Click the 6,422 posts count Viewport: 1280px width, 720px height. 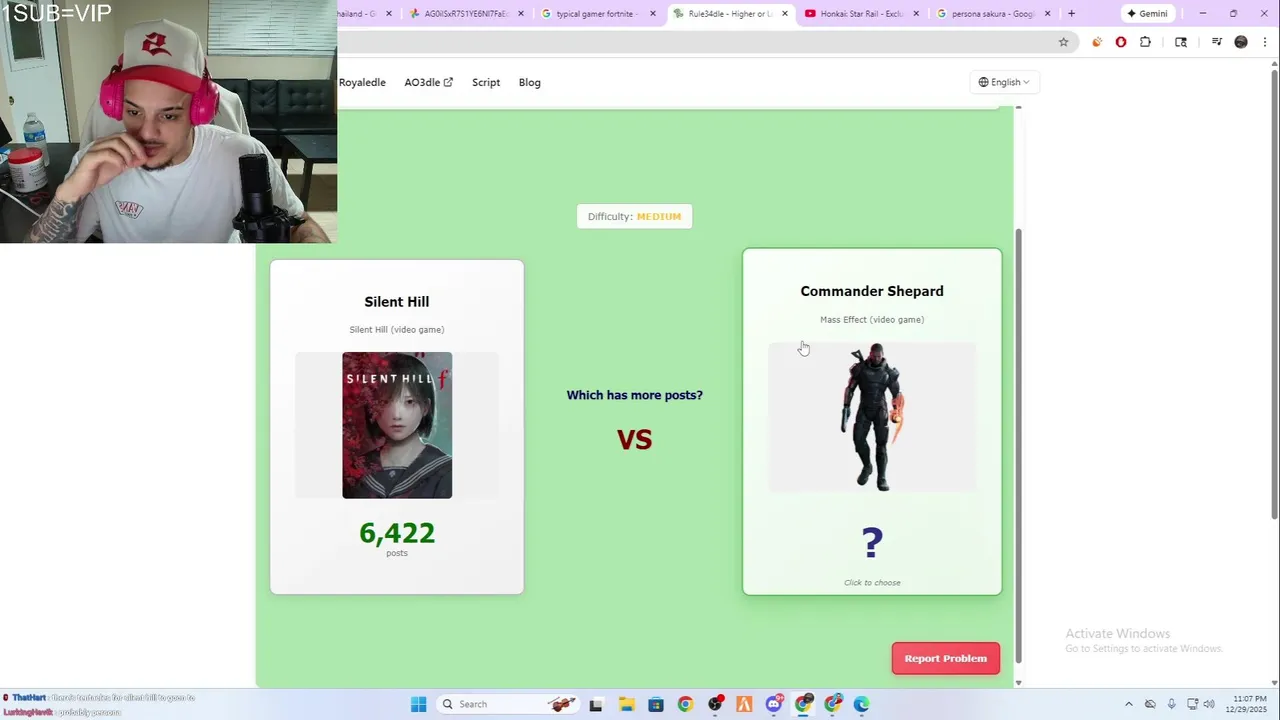pyautogui.click(x=397, y=533)
